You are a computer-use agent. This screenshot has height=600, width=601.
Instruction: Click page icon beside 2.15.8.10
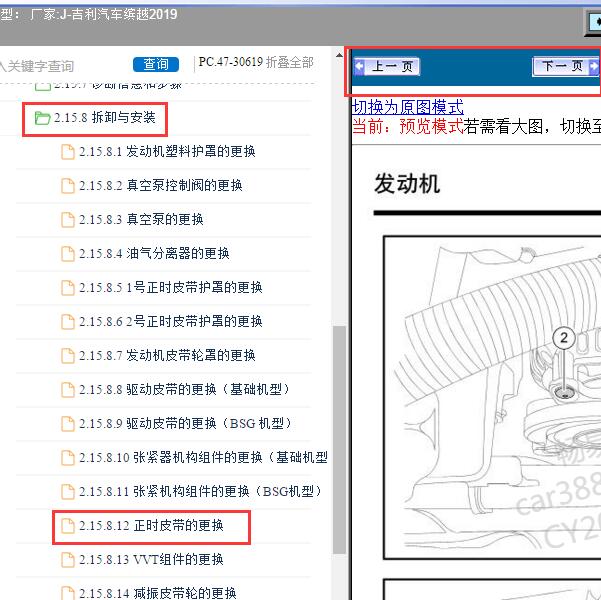68,458
